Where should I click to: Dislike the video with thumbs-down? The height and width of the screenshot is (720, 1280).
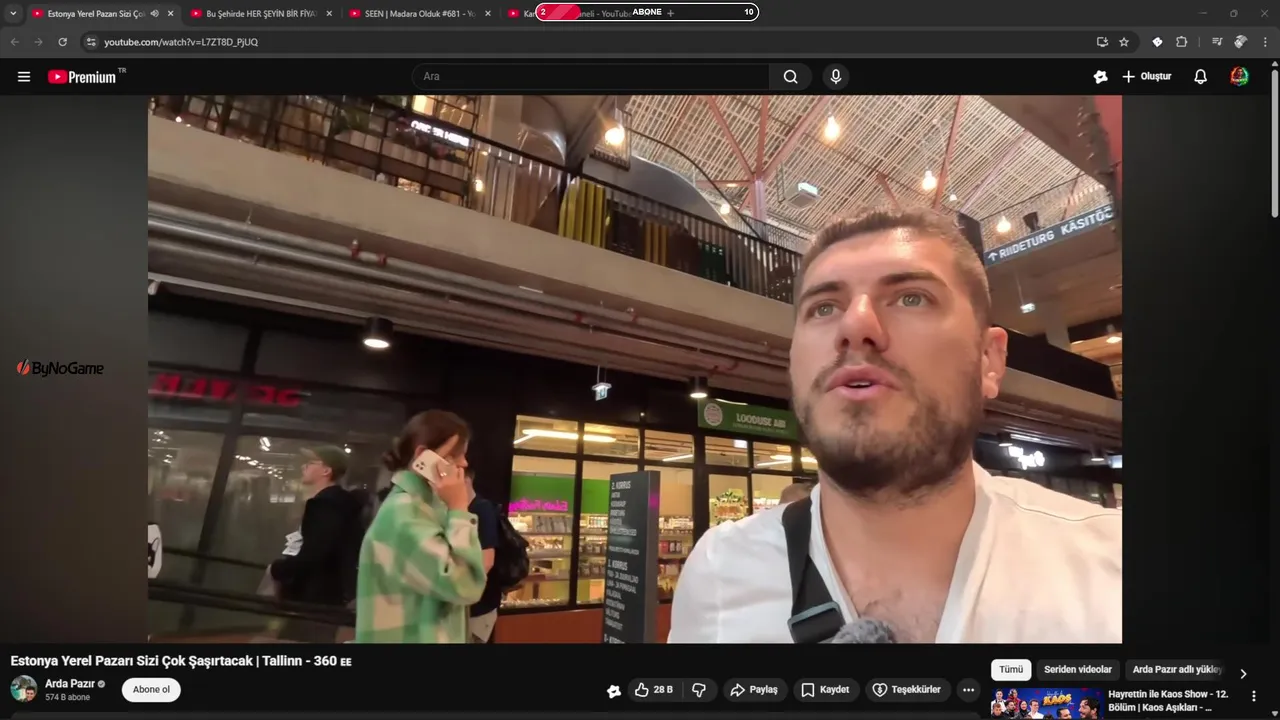click(699, 690)
